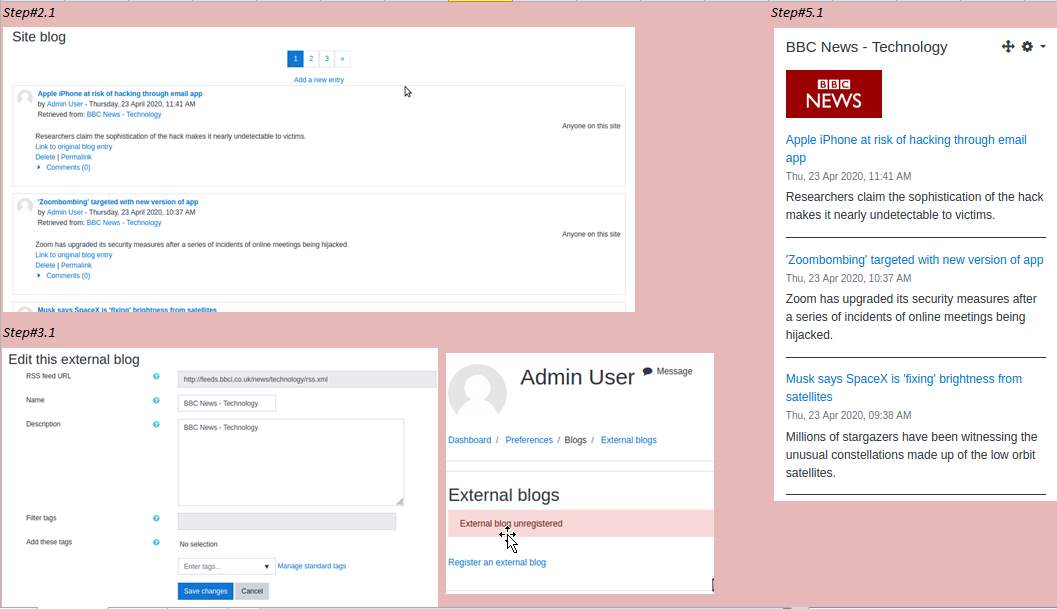The width and height of the screenshot is (1057, 609).
Task: Click the author avatar on the Apple iPhone entry
Action: coord(25,98)
